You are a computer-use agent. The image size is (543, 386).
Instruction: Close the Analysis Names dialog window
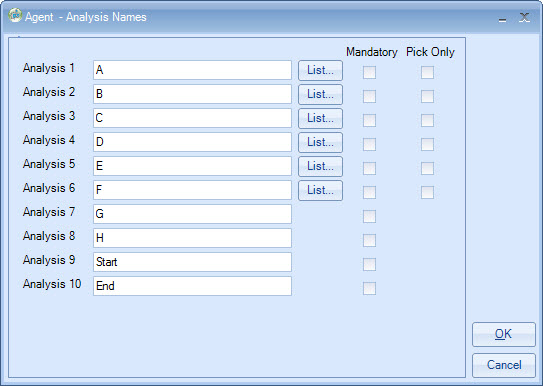pyautogui.click(x=524, y=17)
